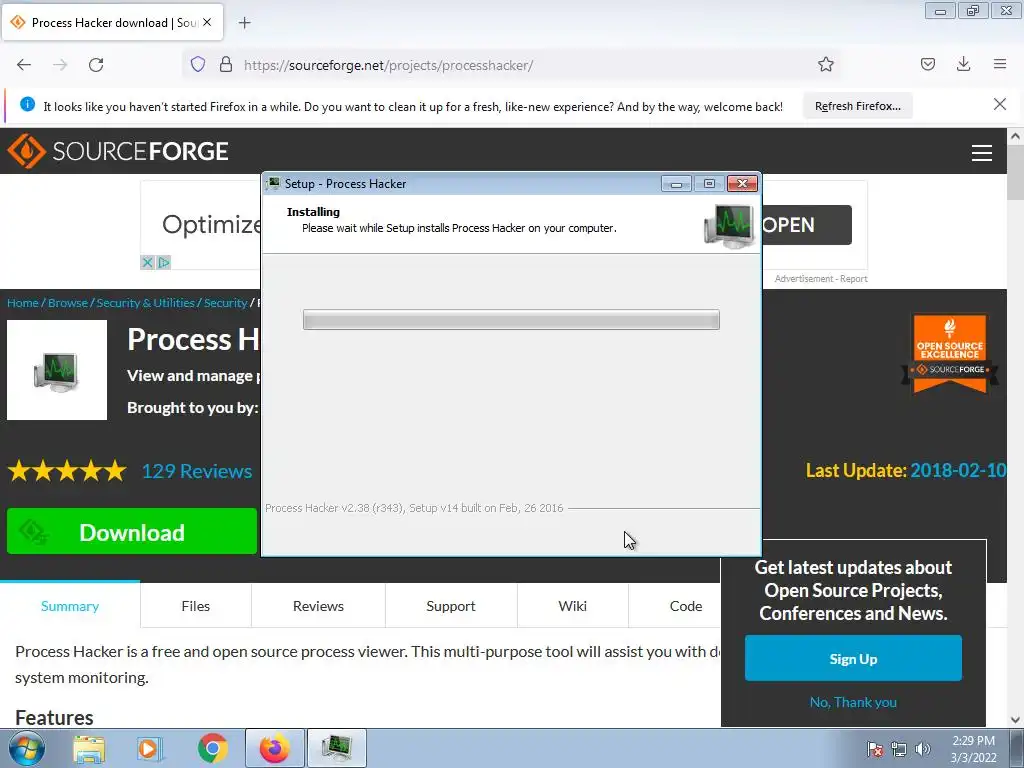
Task: Switch to the Wiki tab
Action: (x=572, y=606)
